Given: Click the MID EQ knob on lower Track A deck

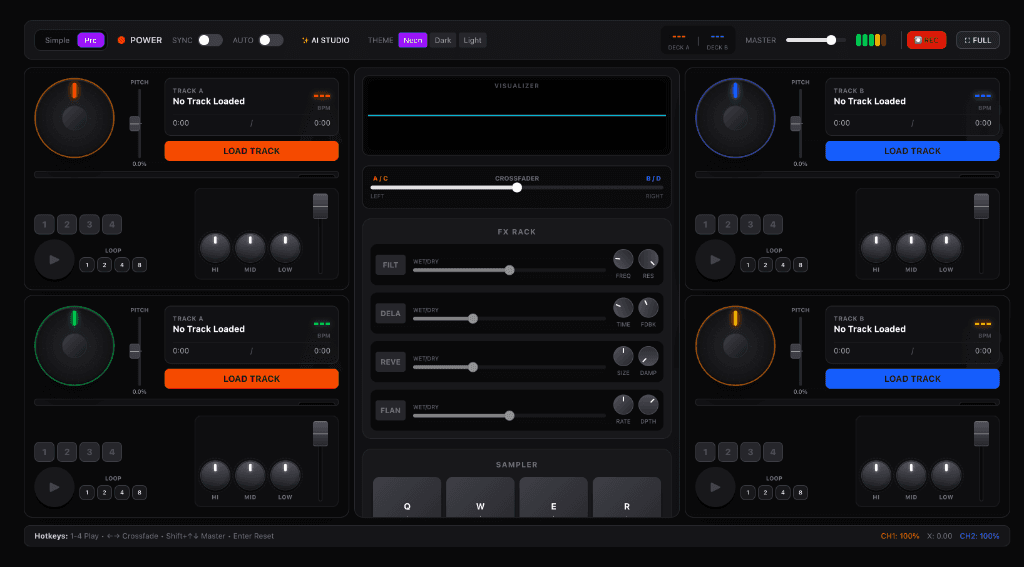Looking at the screenshot, I should click(250, 476).
